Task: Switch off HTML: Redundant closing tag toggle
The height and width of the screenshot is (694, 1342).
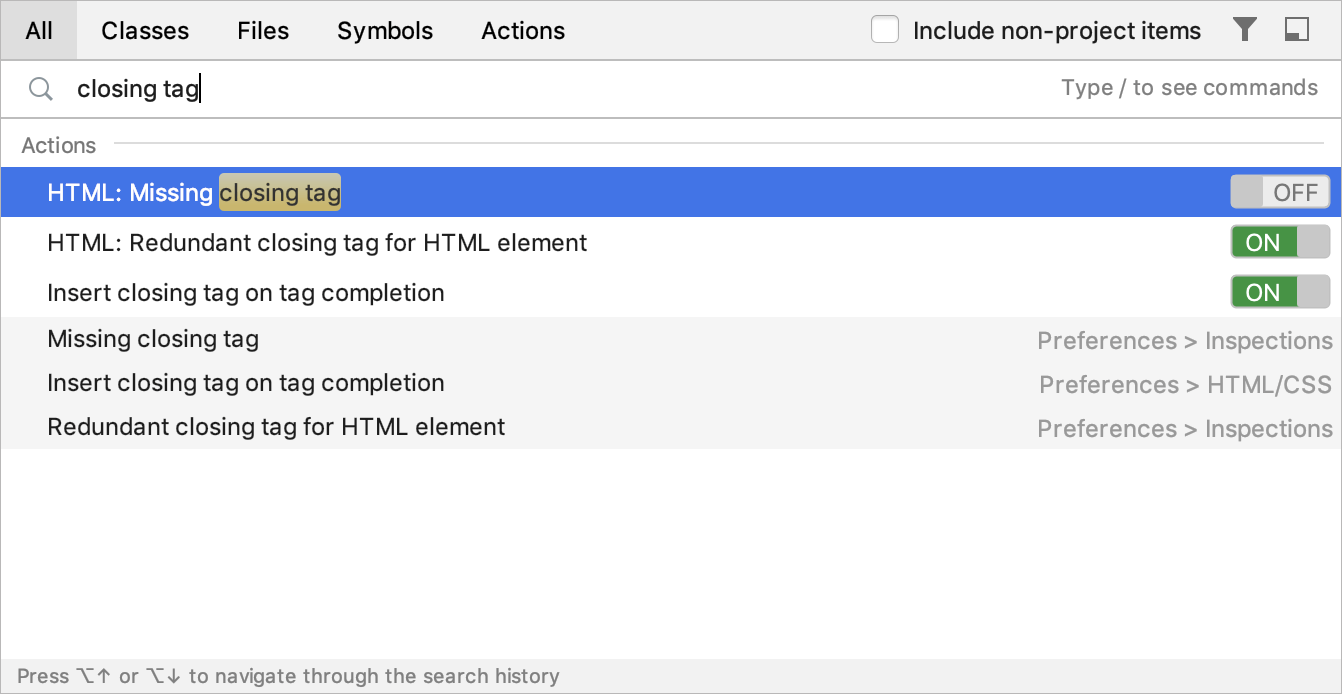Action: (x=1280, y=242)
